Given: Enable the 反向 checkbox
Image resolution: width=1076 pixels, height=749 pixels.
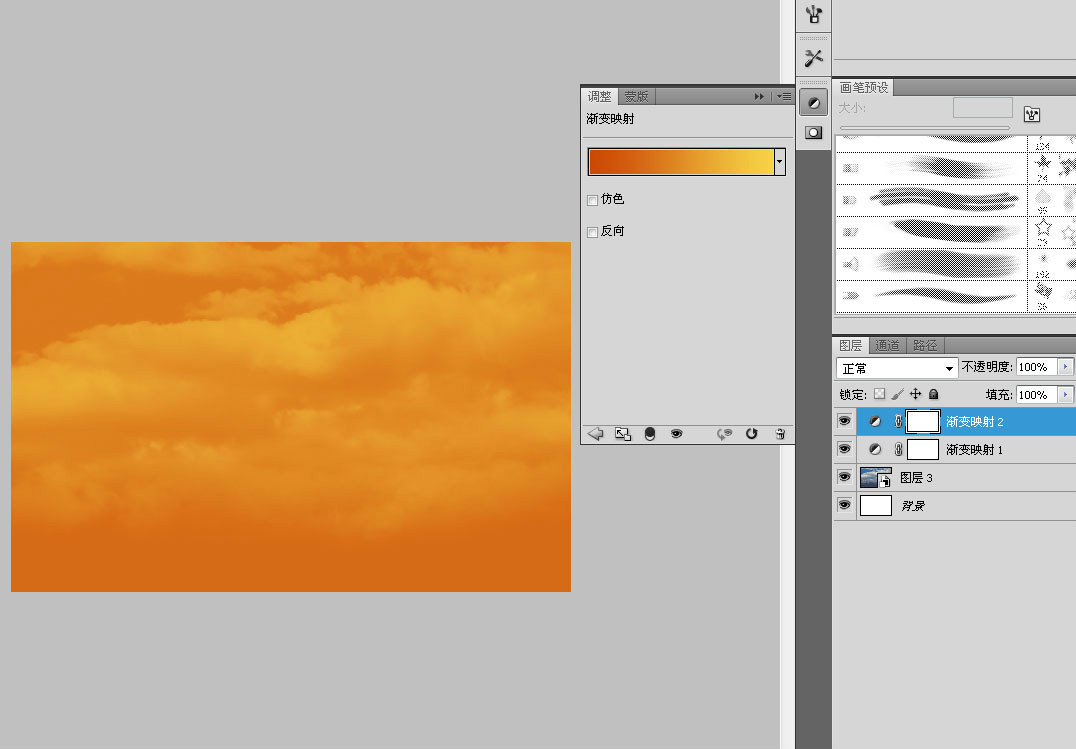Looking at the screenshot, I should pyautogui.click(x=592, y=233).
